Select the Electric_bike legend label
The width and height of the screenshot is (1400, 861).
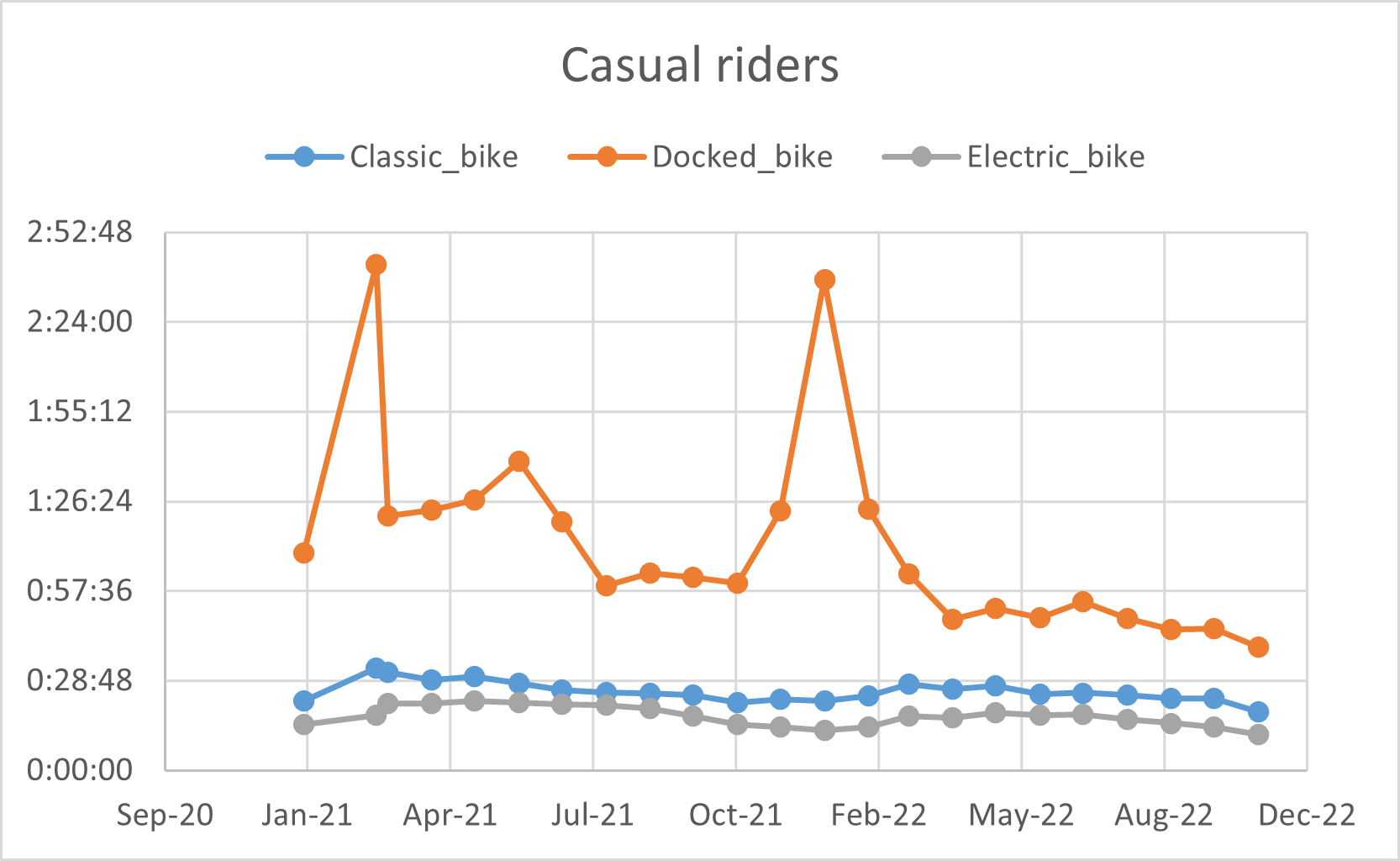(x=1055, y=157)
